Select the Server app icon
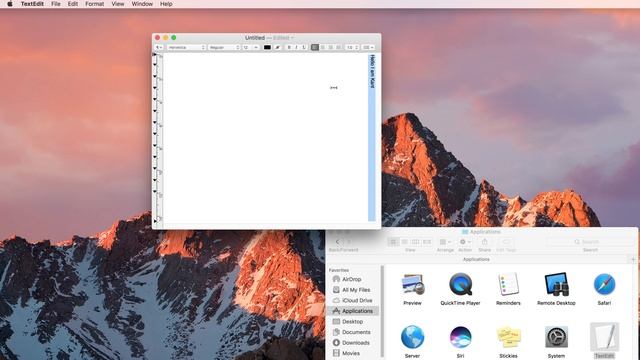 click(412, 337)
